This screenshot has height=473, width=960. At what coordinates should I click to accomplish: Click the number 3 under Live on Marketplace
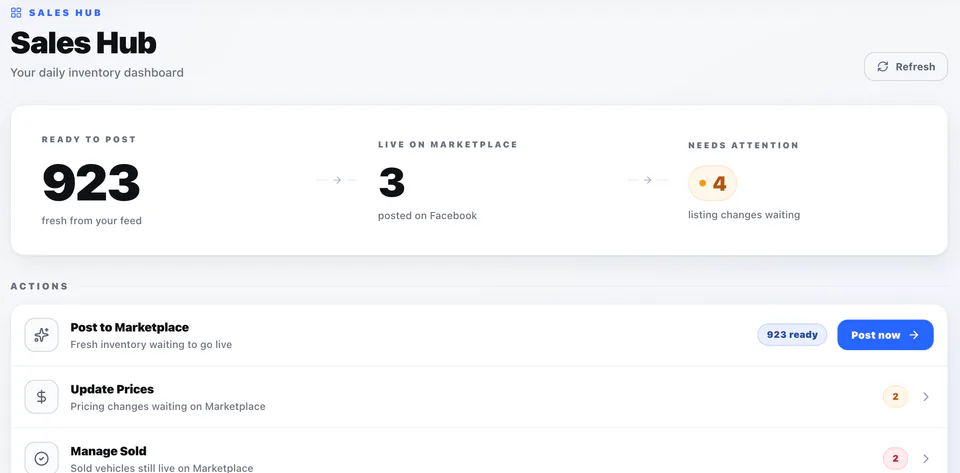tap(392, 182)
